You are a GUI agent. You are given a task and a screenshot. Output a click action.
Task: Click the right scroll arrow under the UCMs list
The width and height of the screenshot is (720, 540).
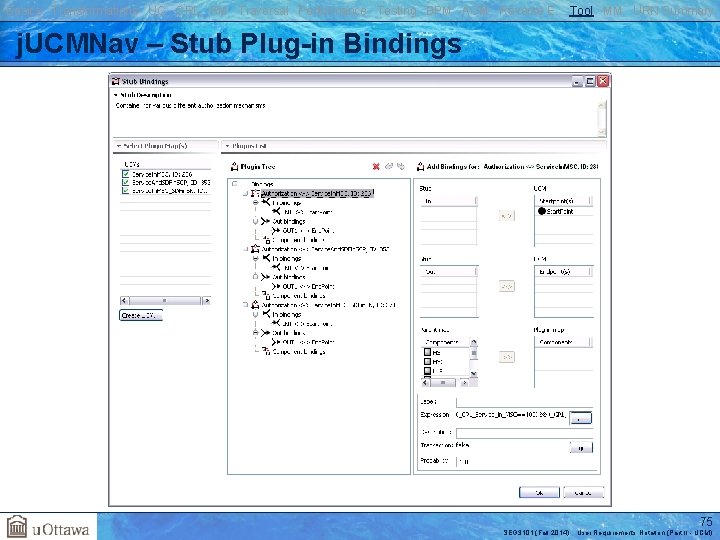point(207,301)
